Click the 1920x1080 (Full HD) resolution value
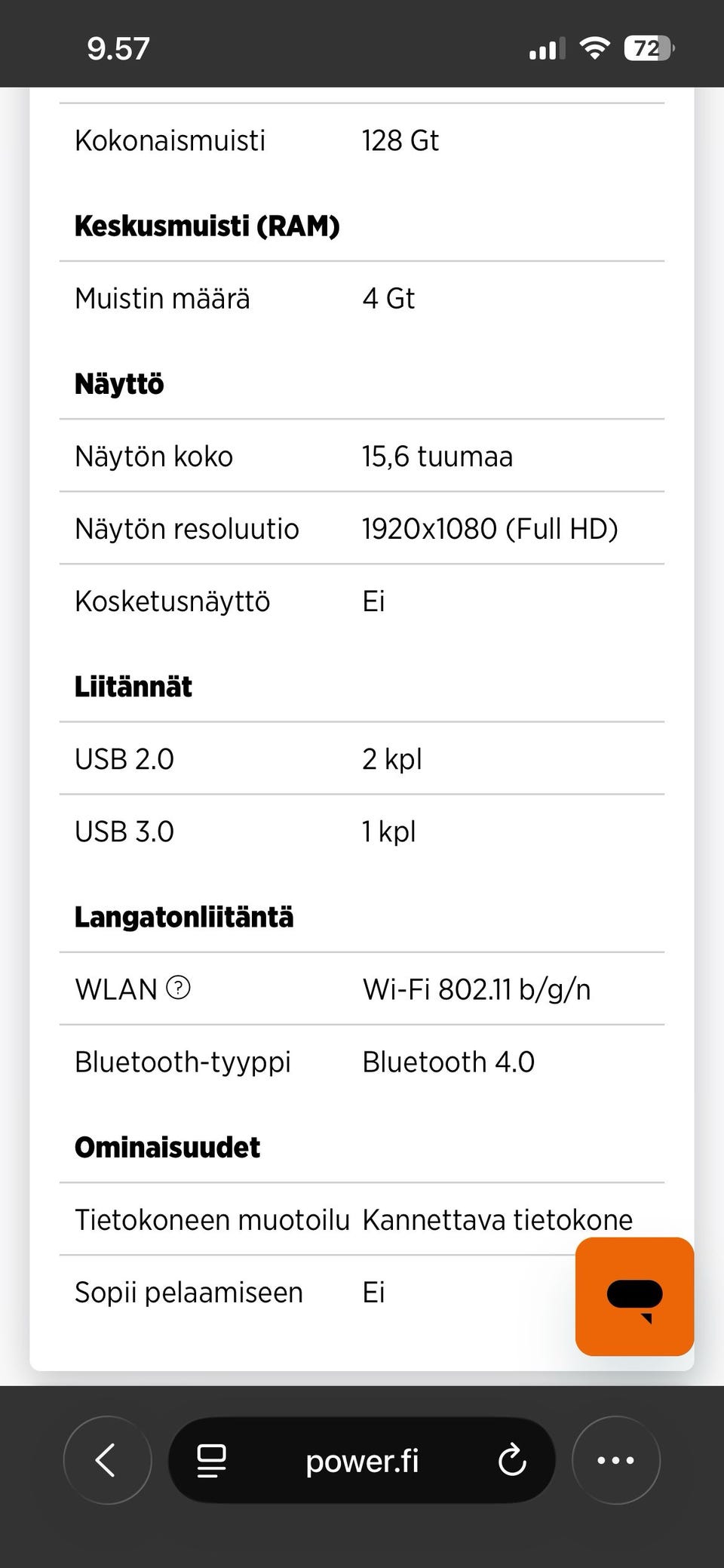Viewport: 724px width, 1568px height. 489,529
